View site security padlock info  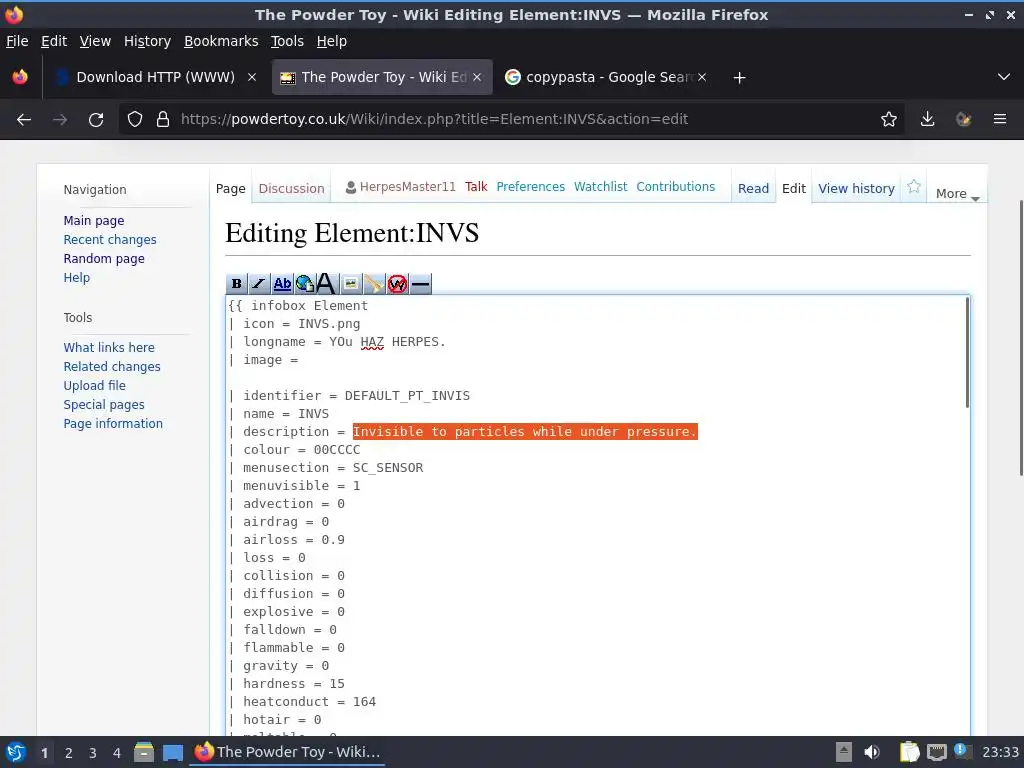163,120
